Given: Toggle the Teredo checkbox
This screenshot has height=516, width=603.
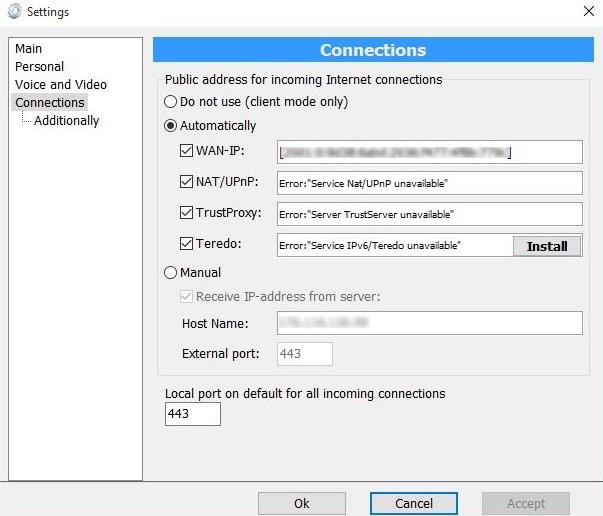Looking at the screenshot, I should pyautogui.click(x=187, y=243).
